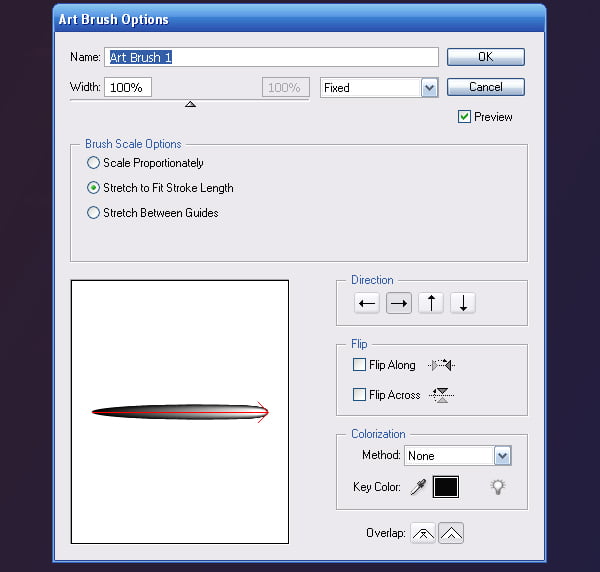Open colorization tips lightbulb
Image resolution: width=600 pixels, height=572 pixels.
(497, 487)
